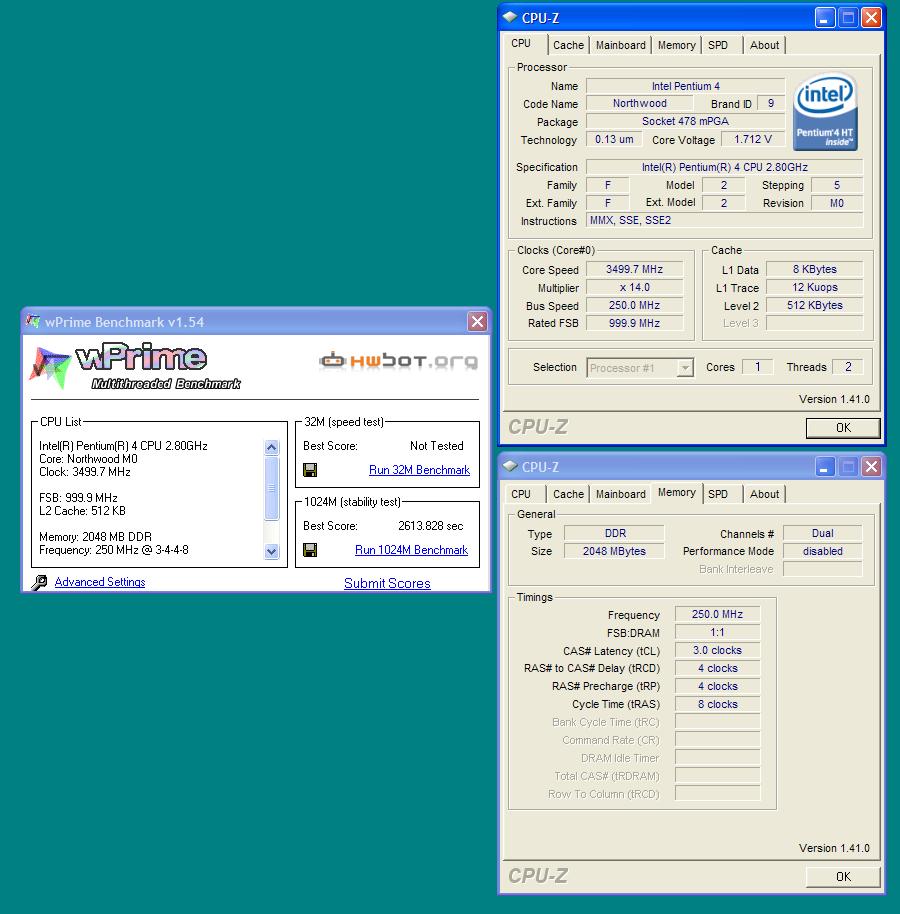This screenshot has width=900, height=914.
Task: Click the floppy save icon beside Run 32M Benchmark
Action: coord(310,470)
